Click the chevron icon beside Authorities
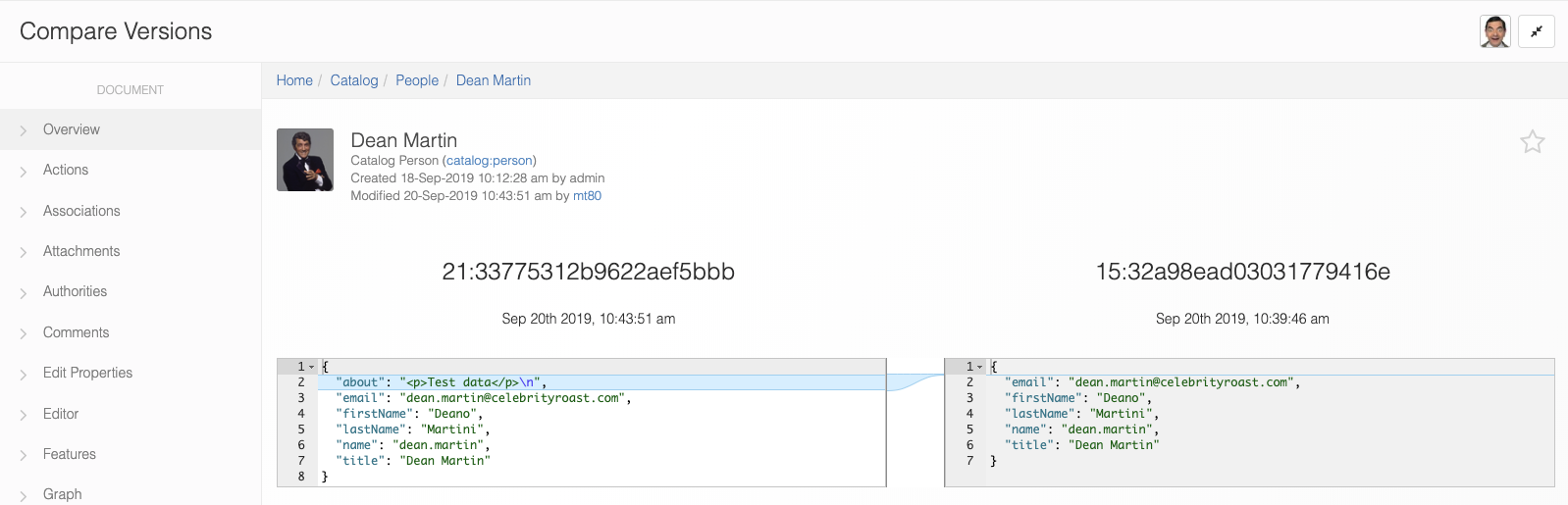This screenshot has width=1568, height=505. click(24, 293)
